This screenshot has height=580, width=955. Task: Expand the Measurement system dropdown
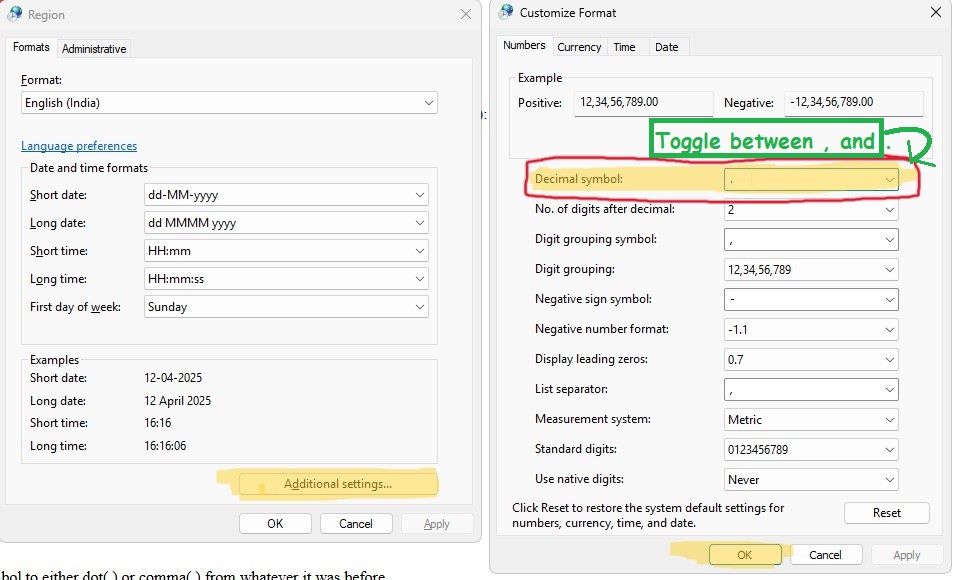coord(811,420)
